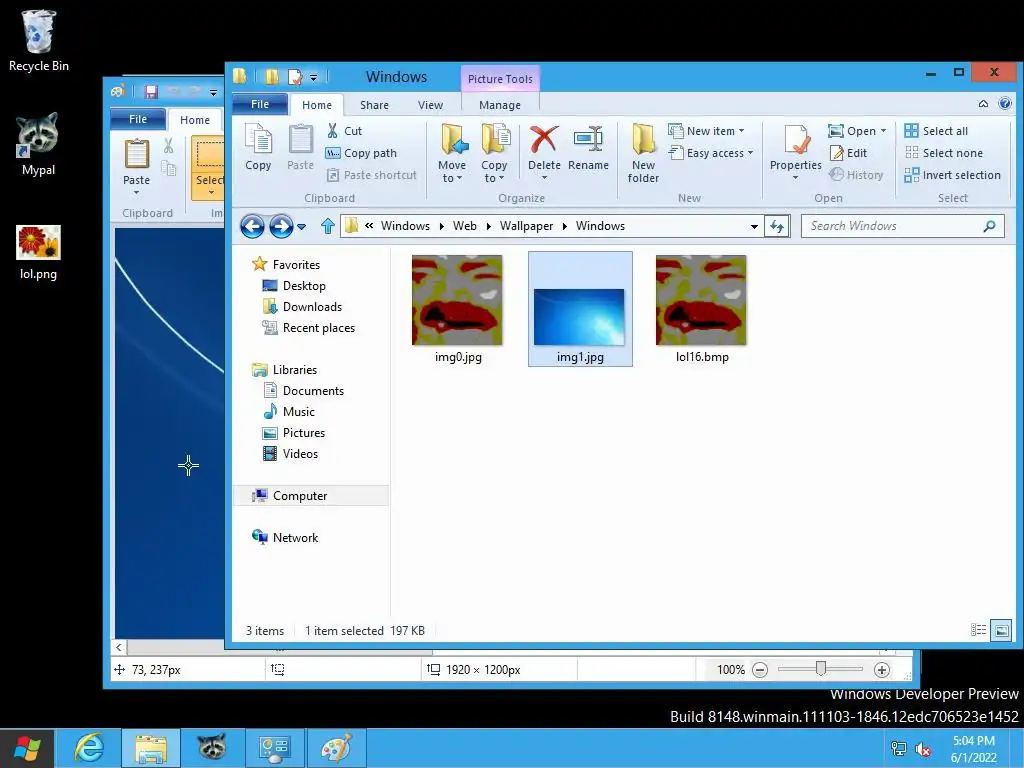Image resolution: width=1024 pixels, height=768 pixels.
Task: Switch to large thumbnails view icon
Action: 1001,630
